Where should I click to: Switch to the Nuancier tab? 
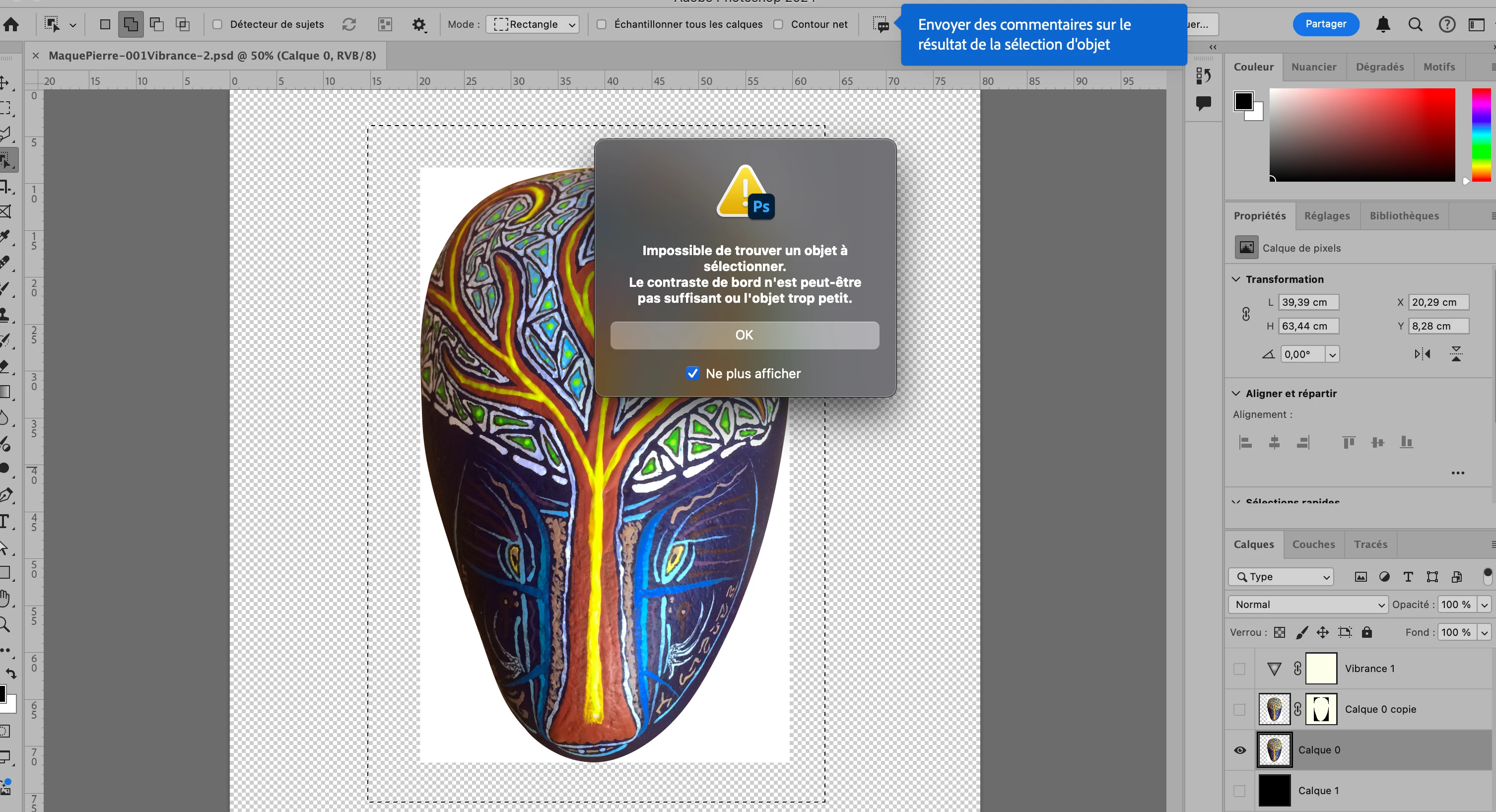pos(1313,67)
